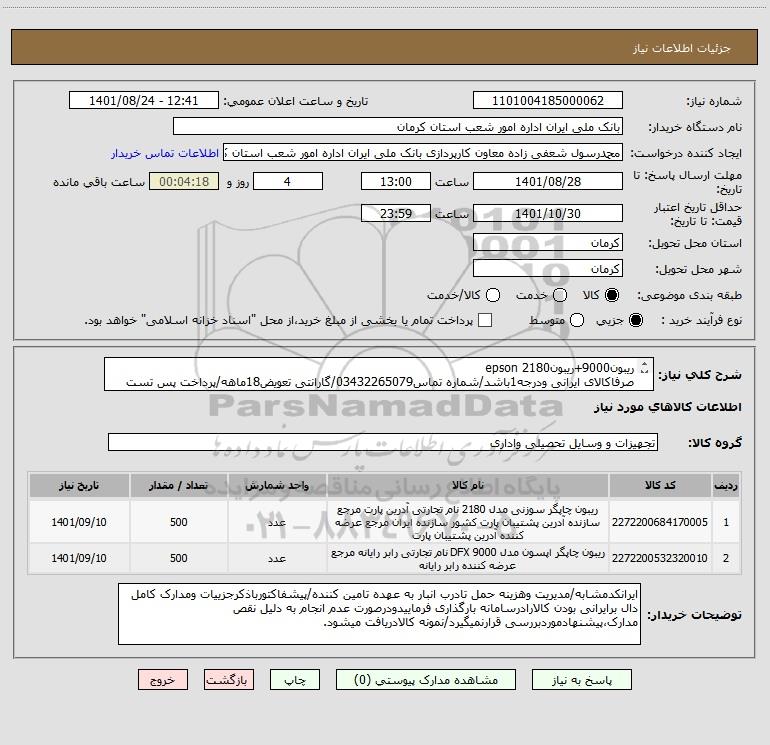
Task: Click the خروج exit button
Action: point(163,680)
